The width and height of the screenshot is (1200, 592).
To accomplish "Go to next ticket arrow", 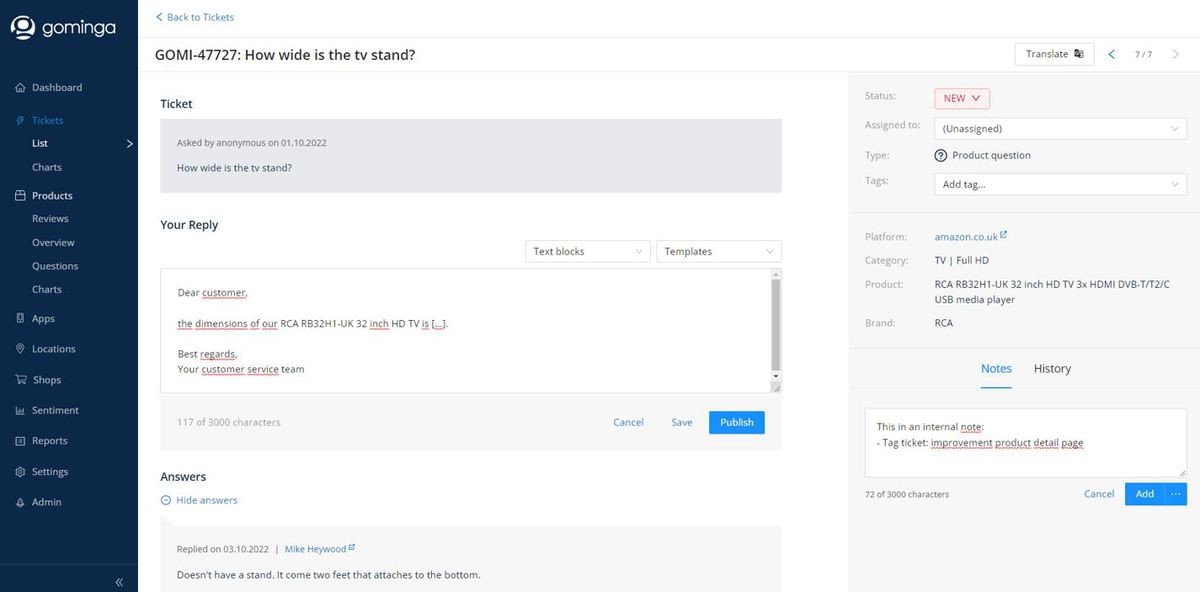I will pyautogui.click(x=1176, y=54).
